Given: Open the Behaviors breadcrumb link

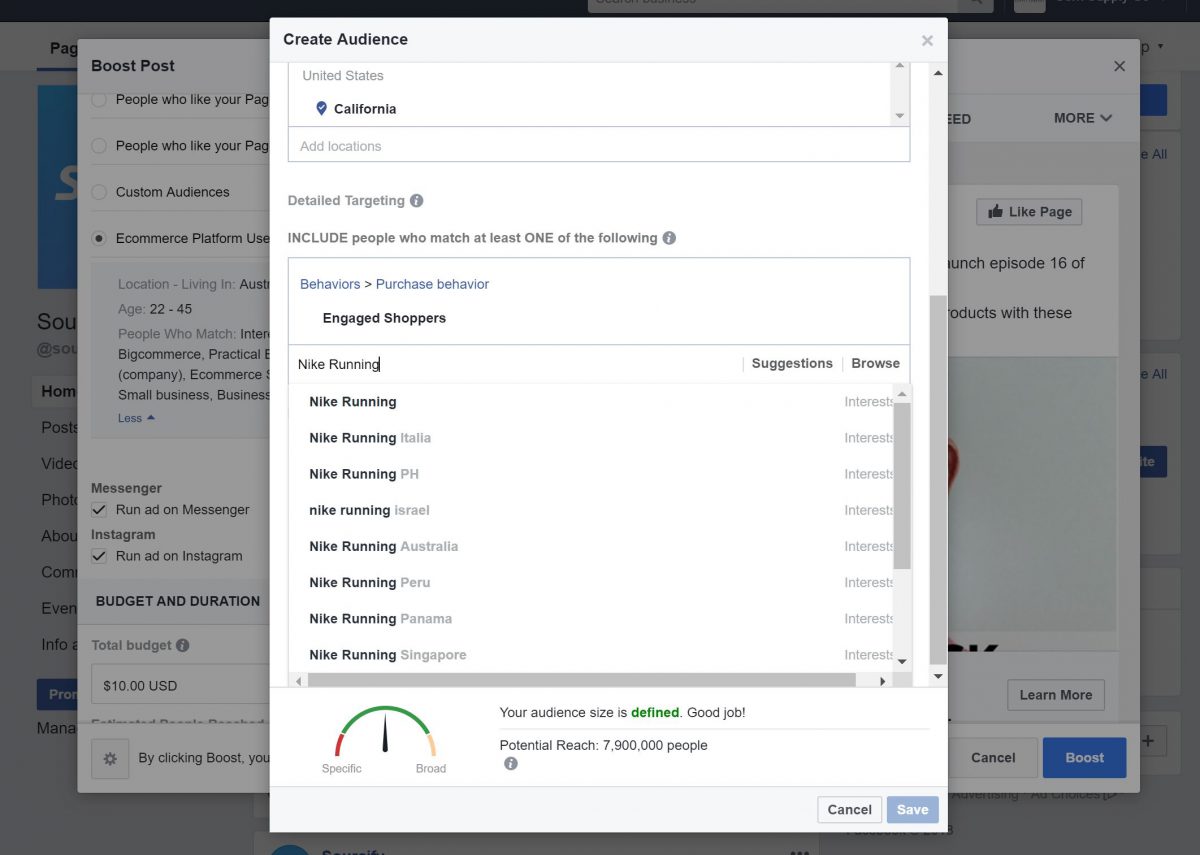Looking at the screenshot, I should pos(330,284).
